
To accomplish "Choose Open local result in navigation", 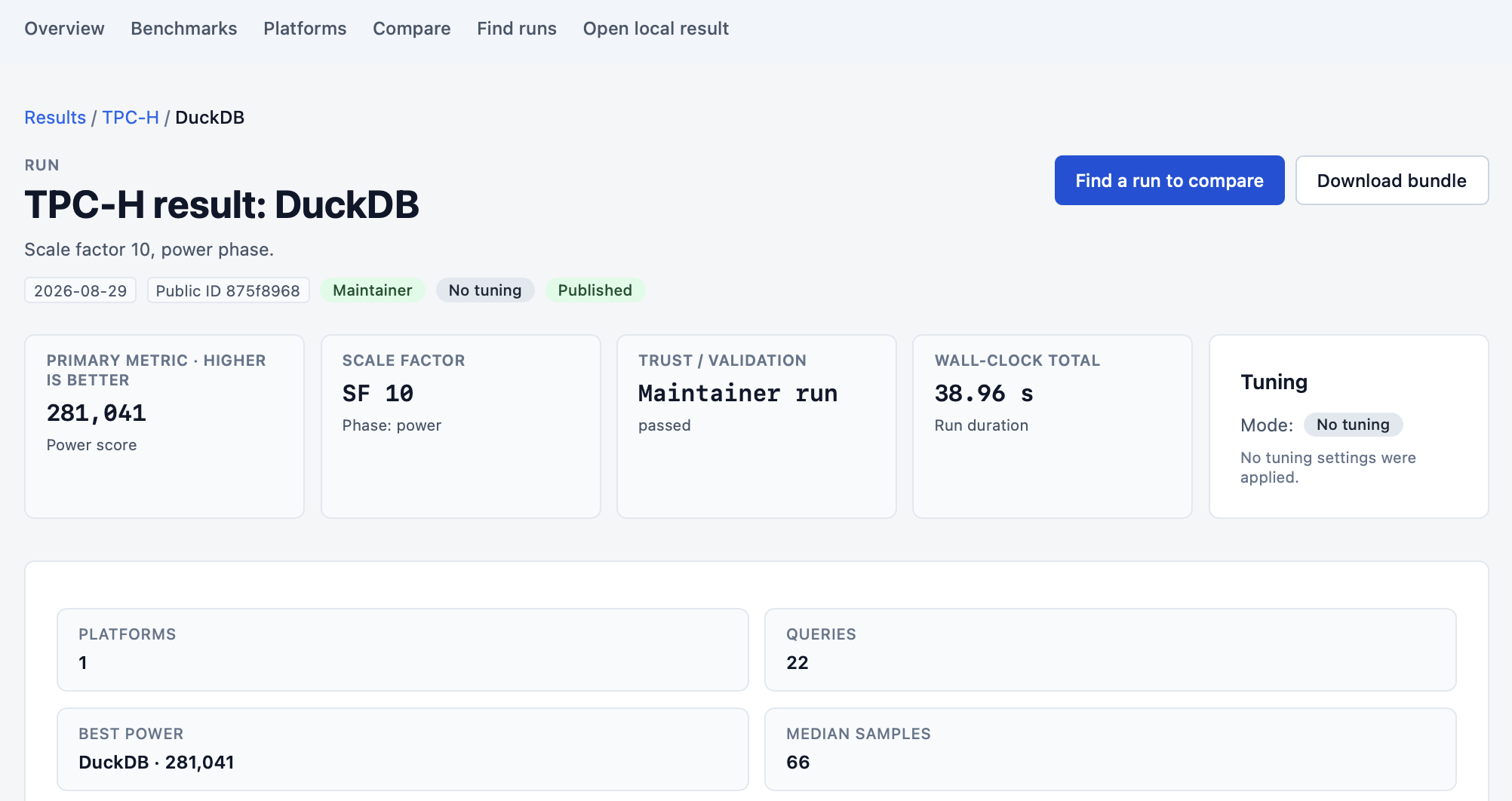I will 656,29.
